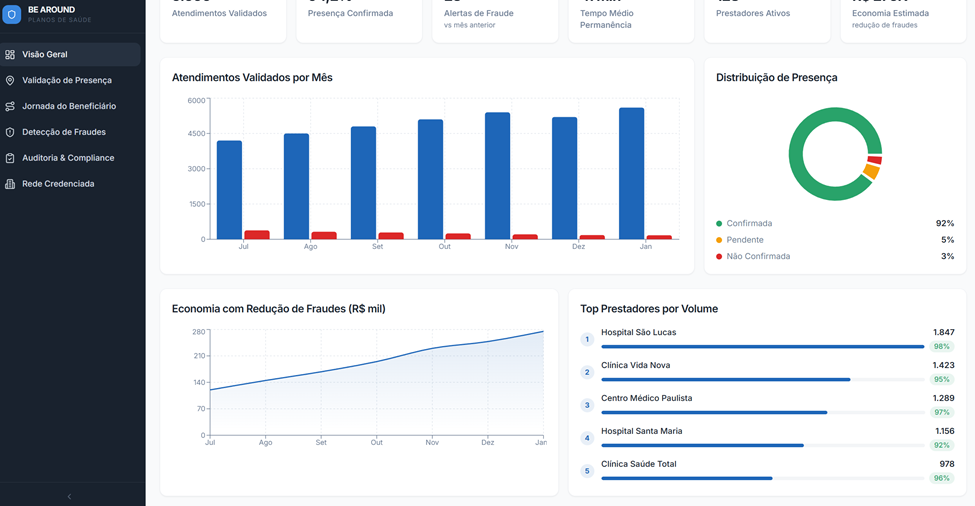Image resolution: width=975 pixels, height=506 pixels.
Task: Click rank 2 badge for Clínica Vida Nova
Action: [x=587, y=372]
